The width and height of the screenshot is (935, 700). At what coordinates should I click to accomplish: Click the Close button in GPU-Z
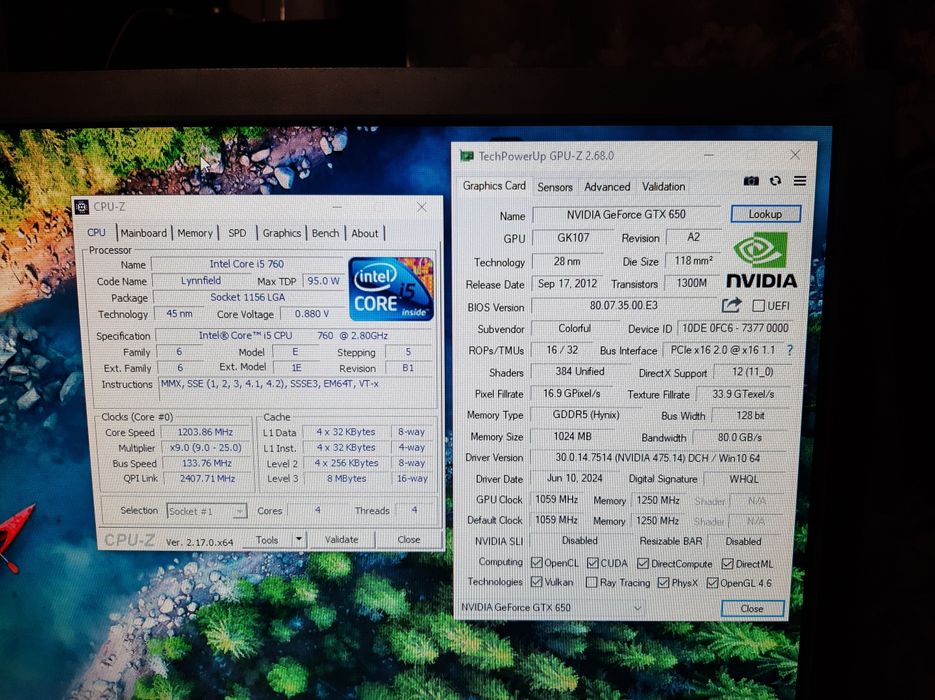click(752, 609)
